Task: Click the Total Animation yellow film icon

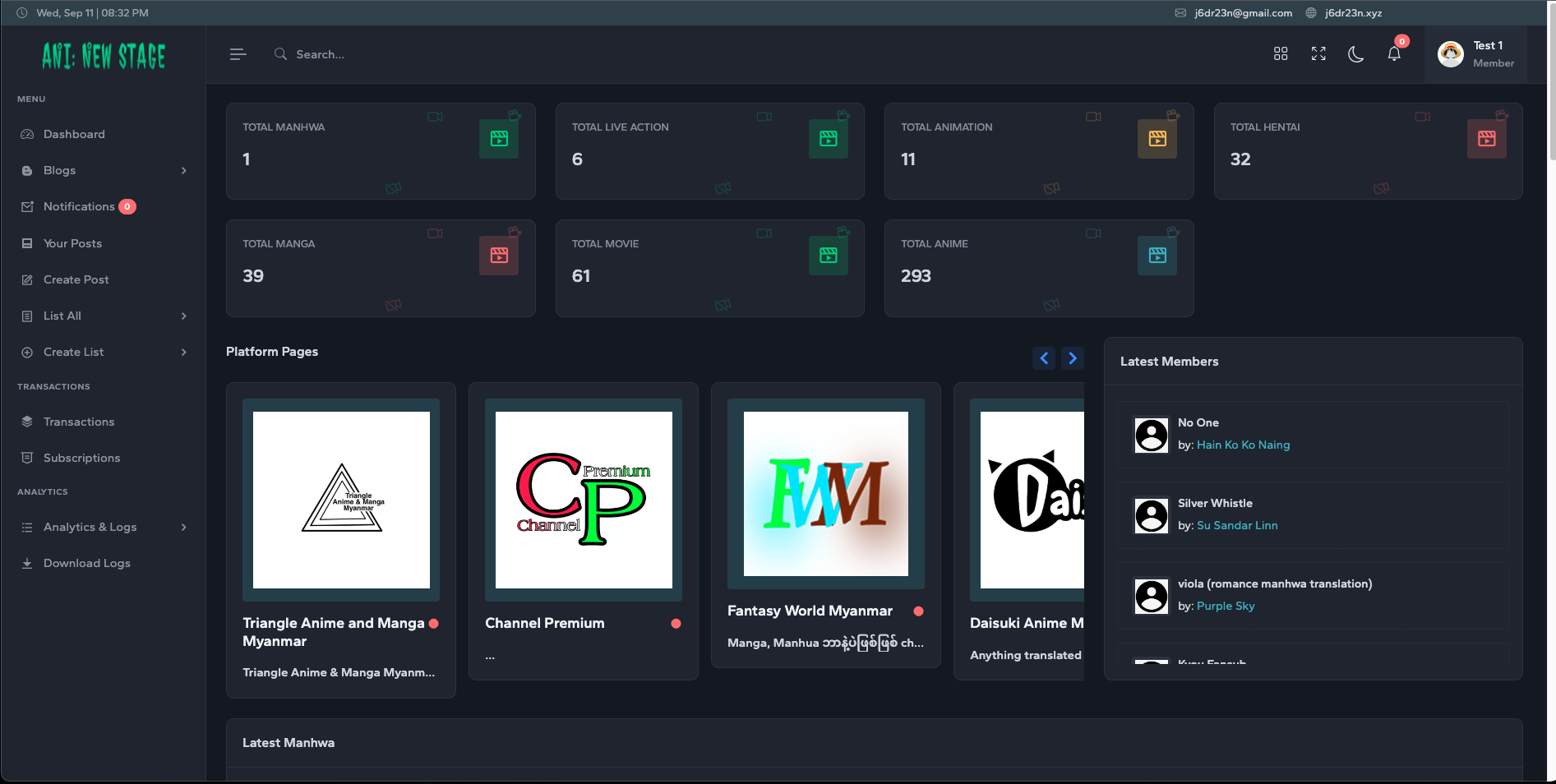Action: (1157, 139)
